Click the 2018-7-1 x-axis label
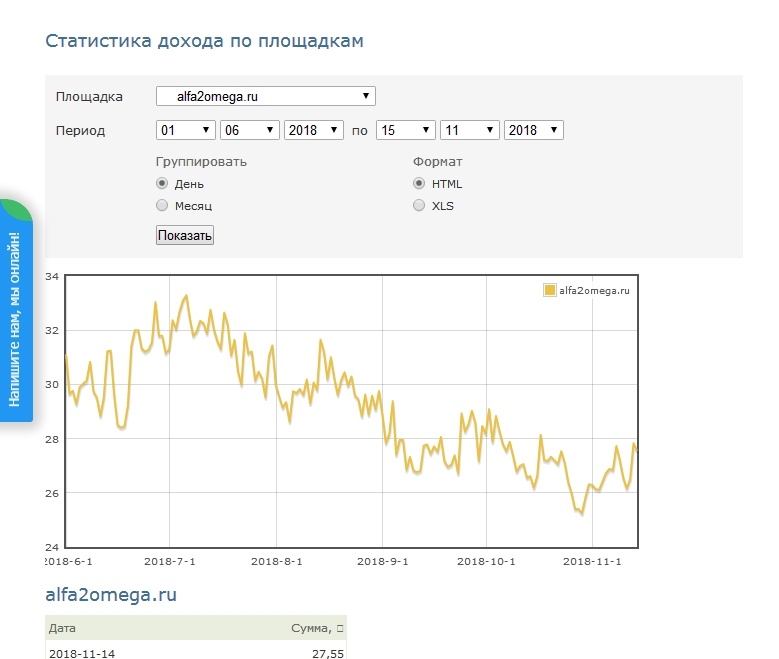 169,562
